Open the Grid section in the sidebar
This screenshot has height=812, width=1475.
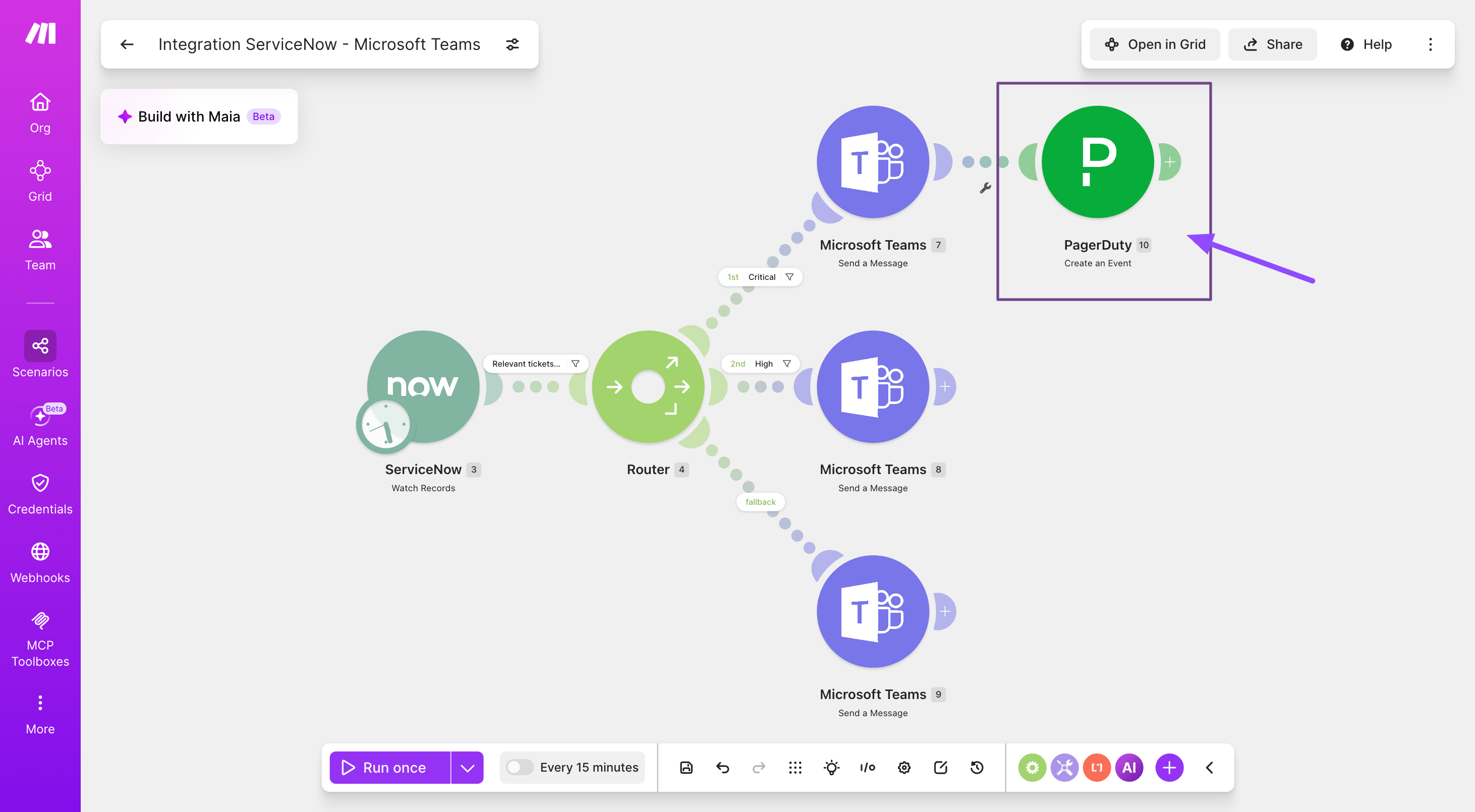click(40, 182)
